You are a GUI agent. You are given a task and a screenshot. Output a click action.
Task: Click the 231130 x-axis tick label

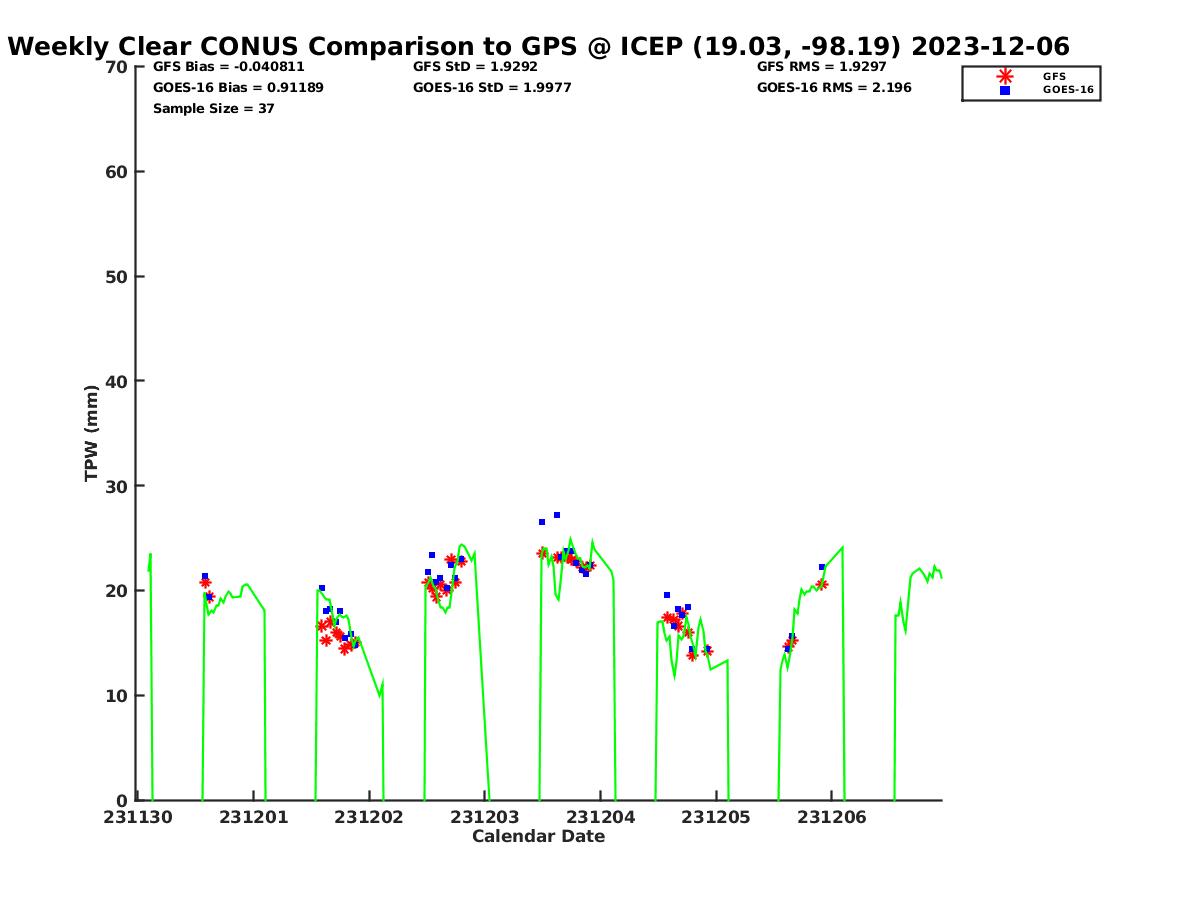pyautogui.click(x=139, y=818)
